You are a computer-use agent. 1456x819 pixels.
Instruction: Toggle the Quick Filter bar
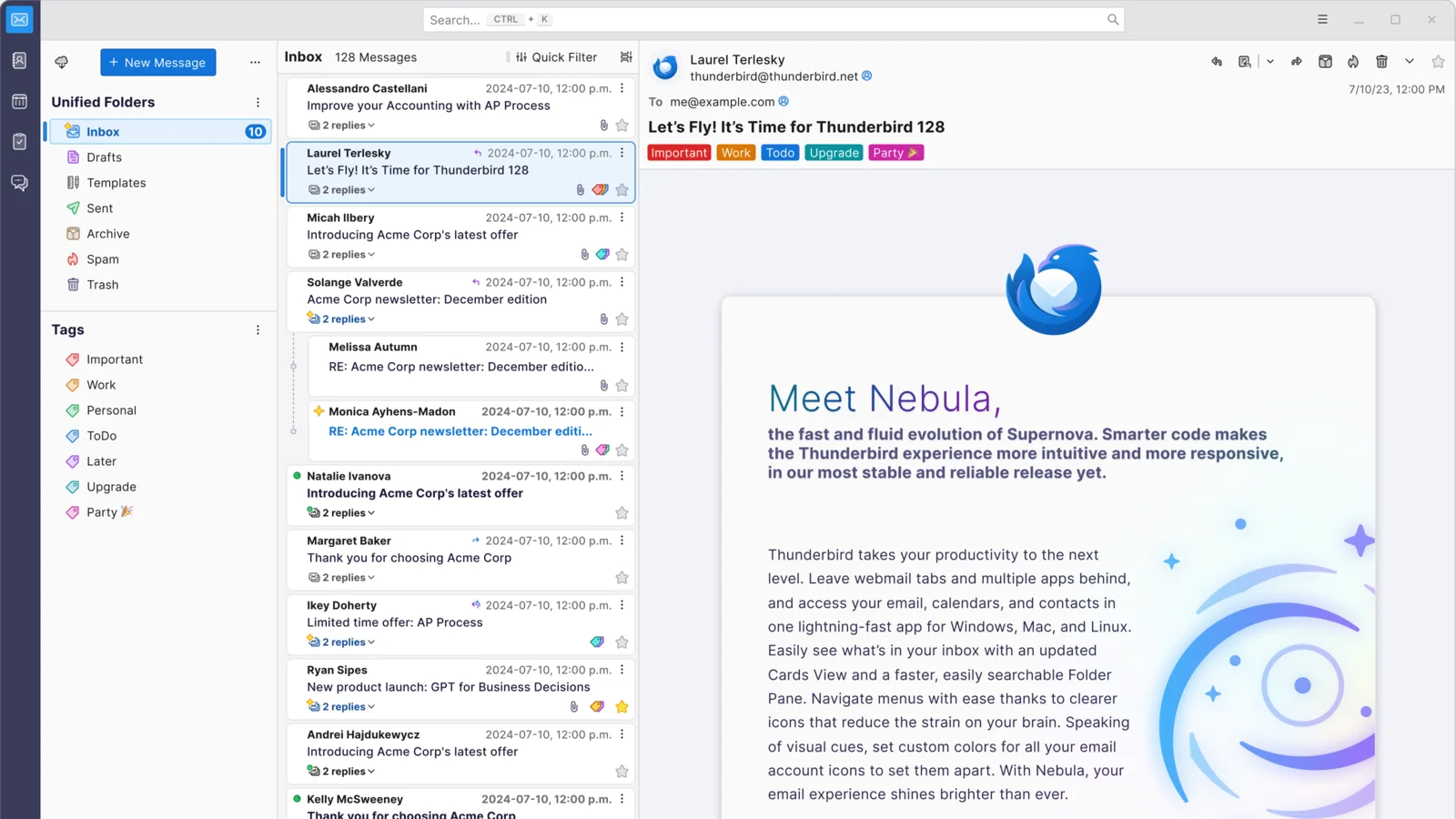coord(556,56)
